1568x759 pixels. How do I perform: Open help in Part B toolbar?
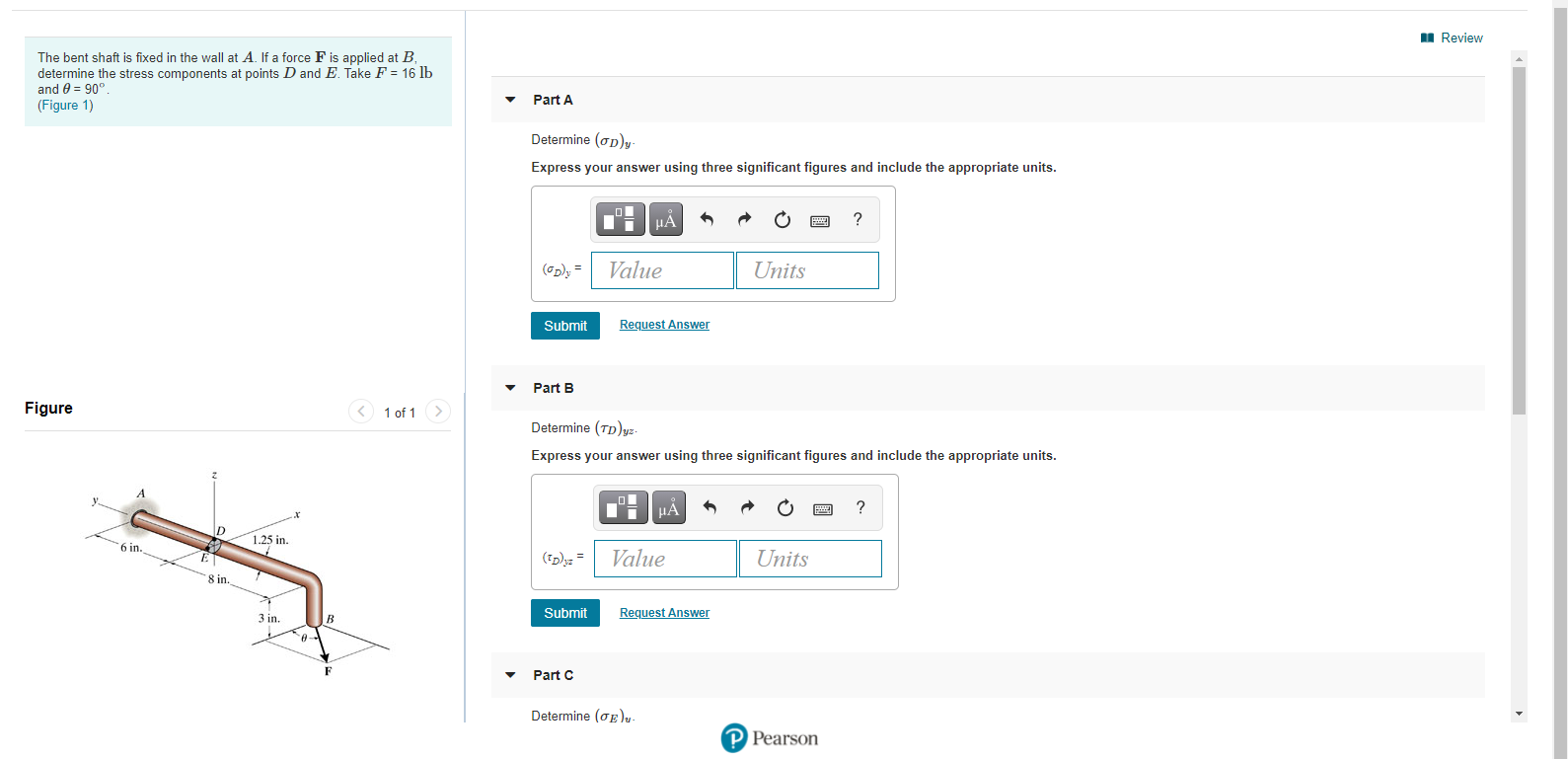click(860, 507)
